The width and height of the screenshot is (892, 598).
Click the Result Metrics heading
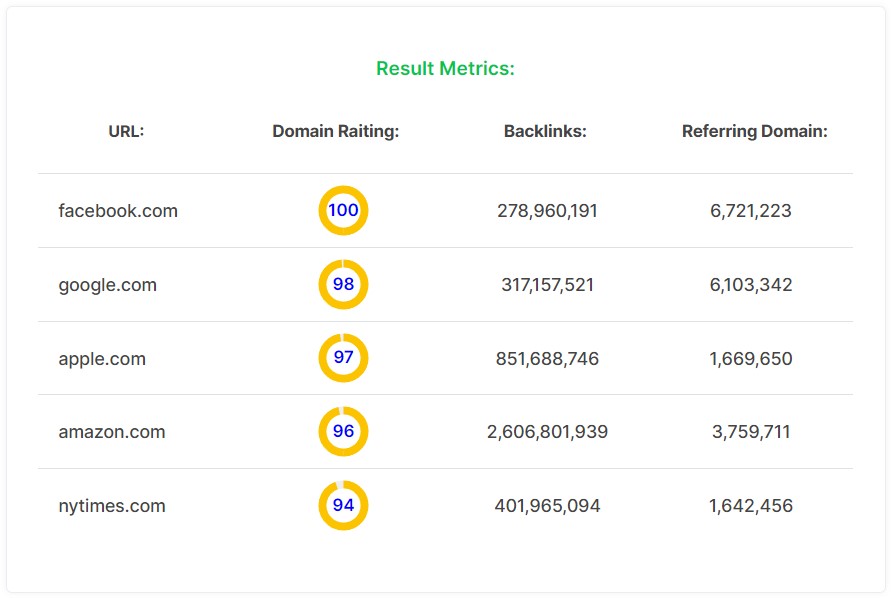tap(446, 69)
